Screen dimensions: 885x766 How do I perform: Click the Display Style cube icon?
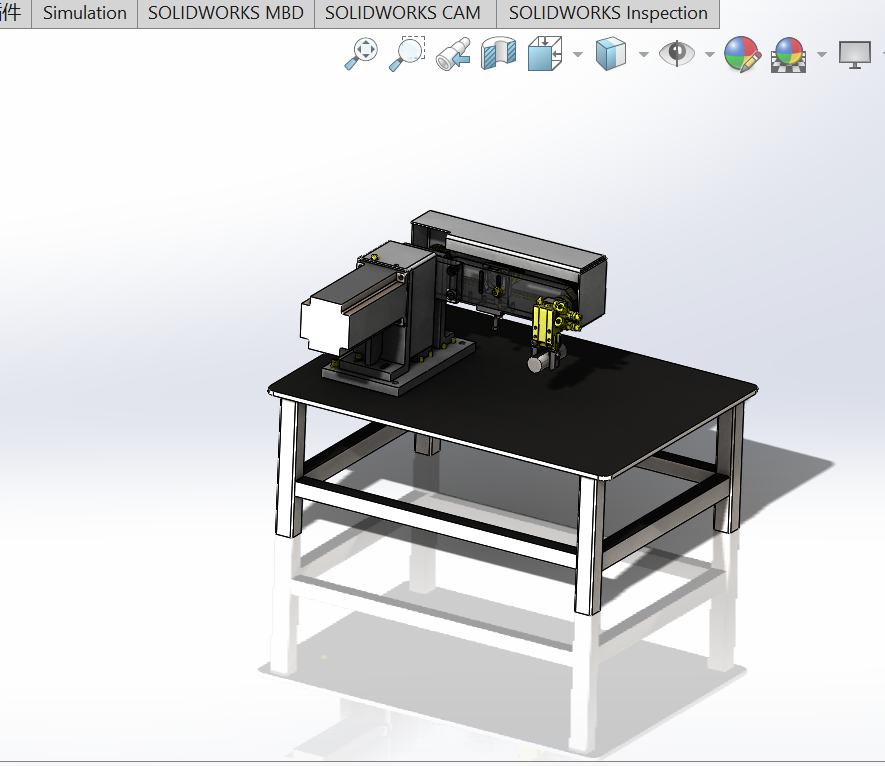pos(611,54)
